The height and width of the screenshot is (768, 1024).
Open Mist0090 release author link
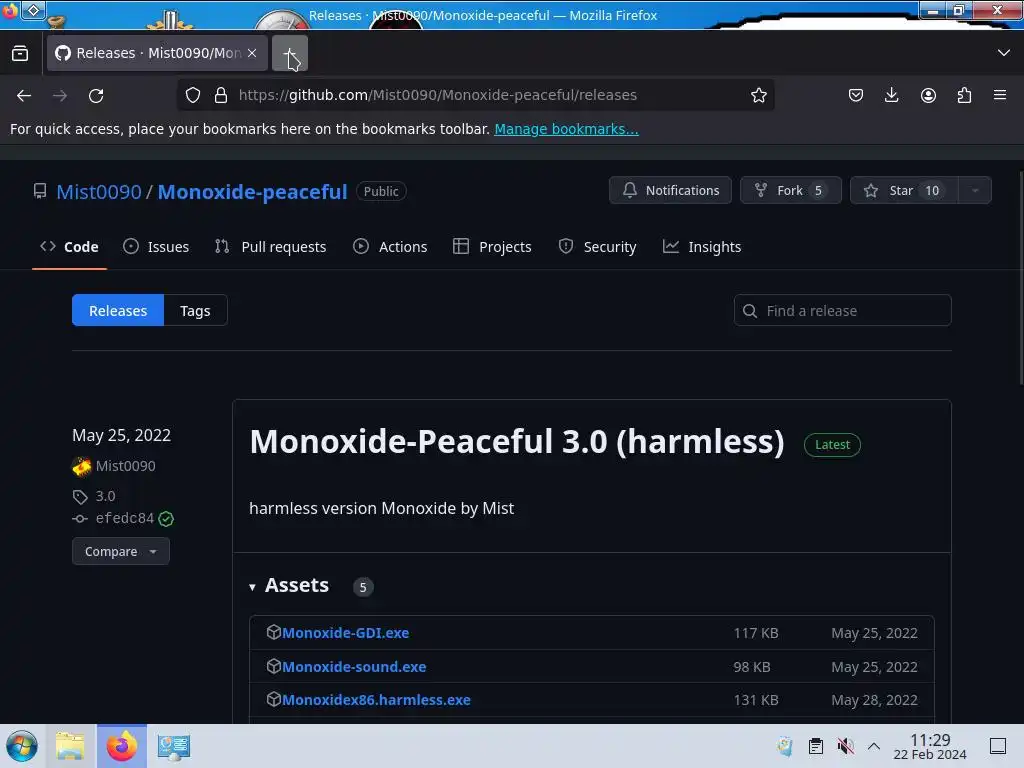point(125,466)
